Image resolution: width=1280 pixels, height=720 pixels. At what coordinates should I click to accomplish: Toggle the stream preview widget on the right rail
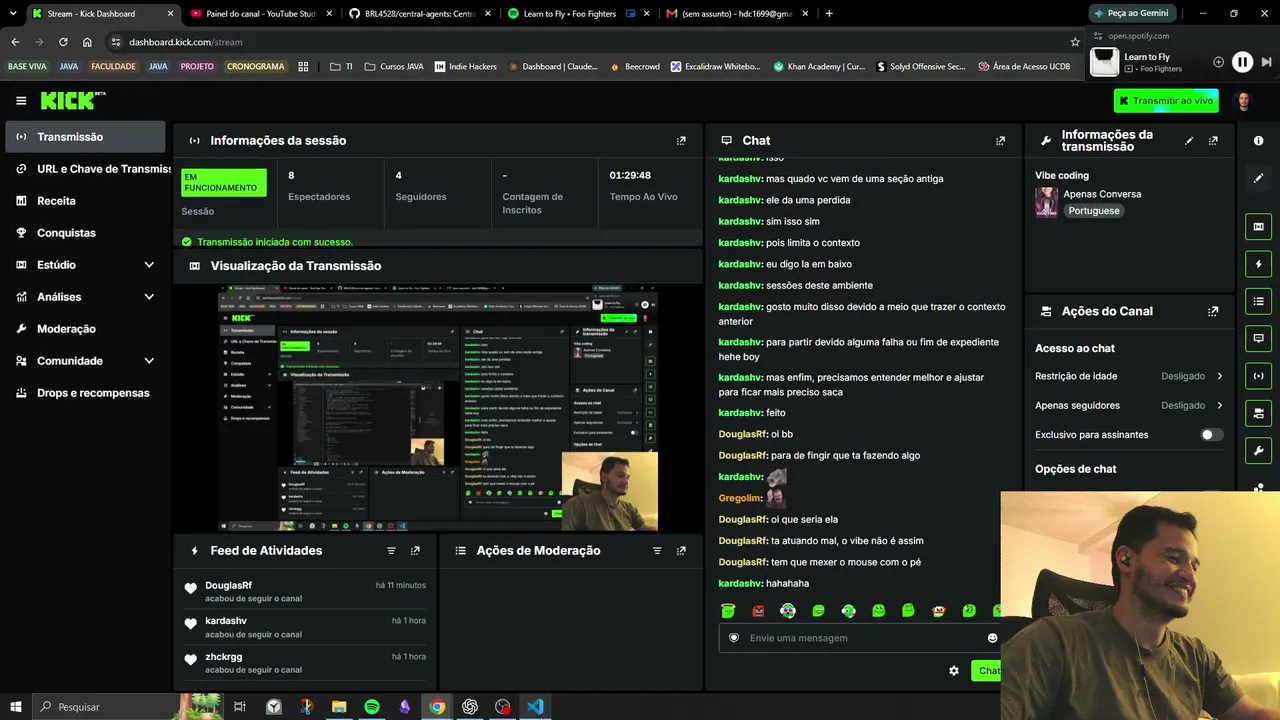(x=1258, y=227)
